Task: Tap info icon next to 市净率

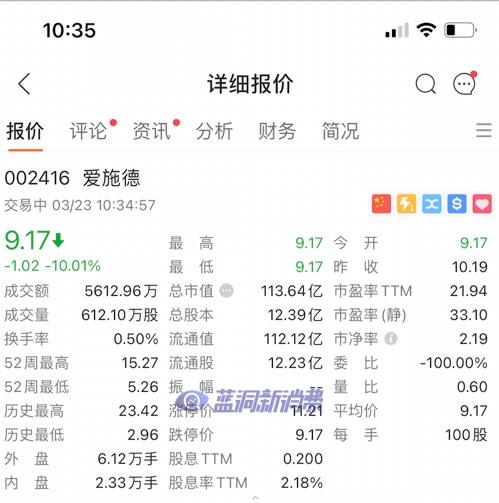Action: coord(391,339)
